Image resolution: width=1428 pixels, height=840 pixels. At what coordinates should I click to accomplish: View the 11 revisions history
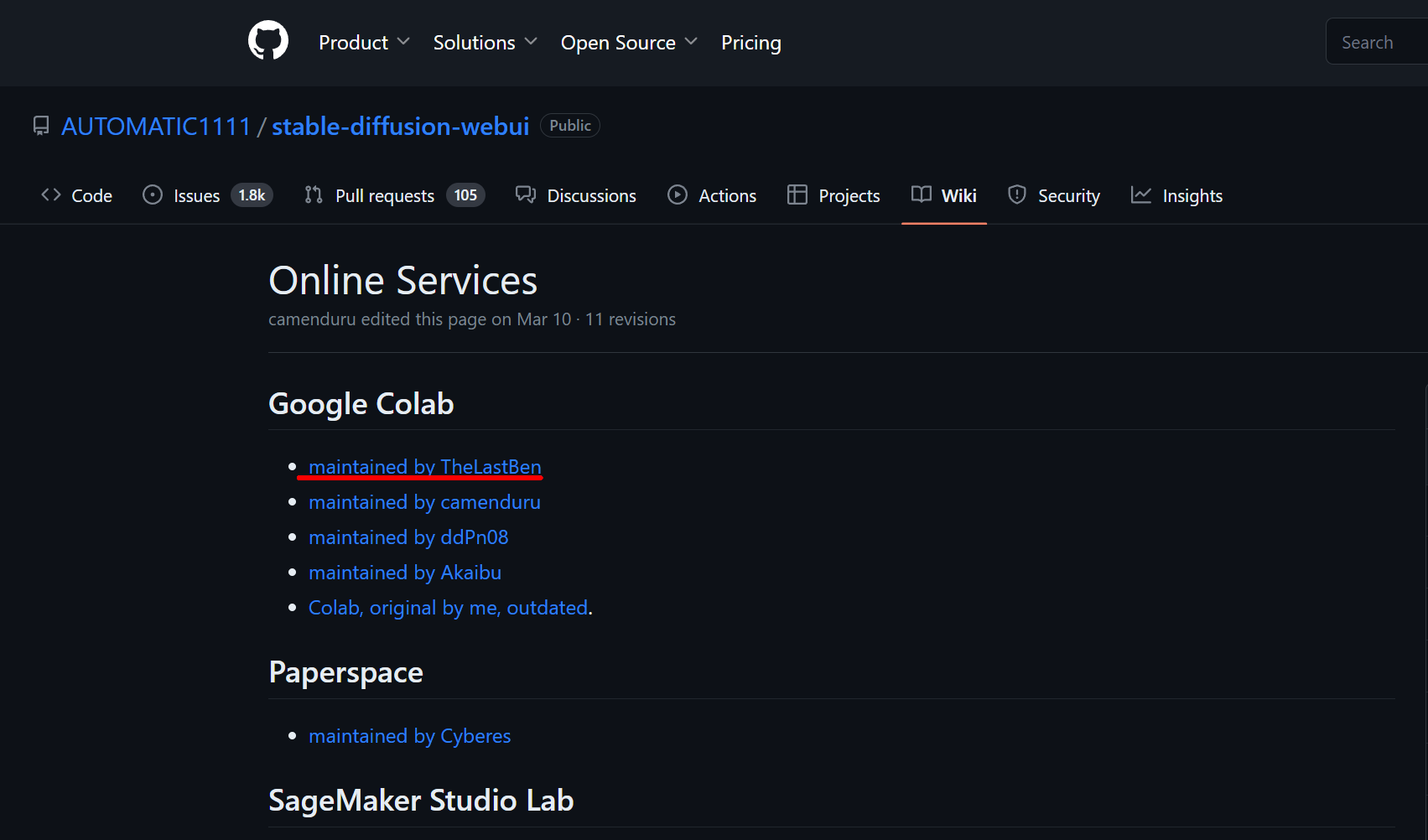coord(631,319)
